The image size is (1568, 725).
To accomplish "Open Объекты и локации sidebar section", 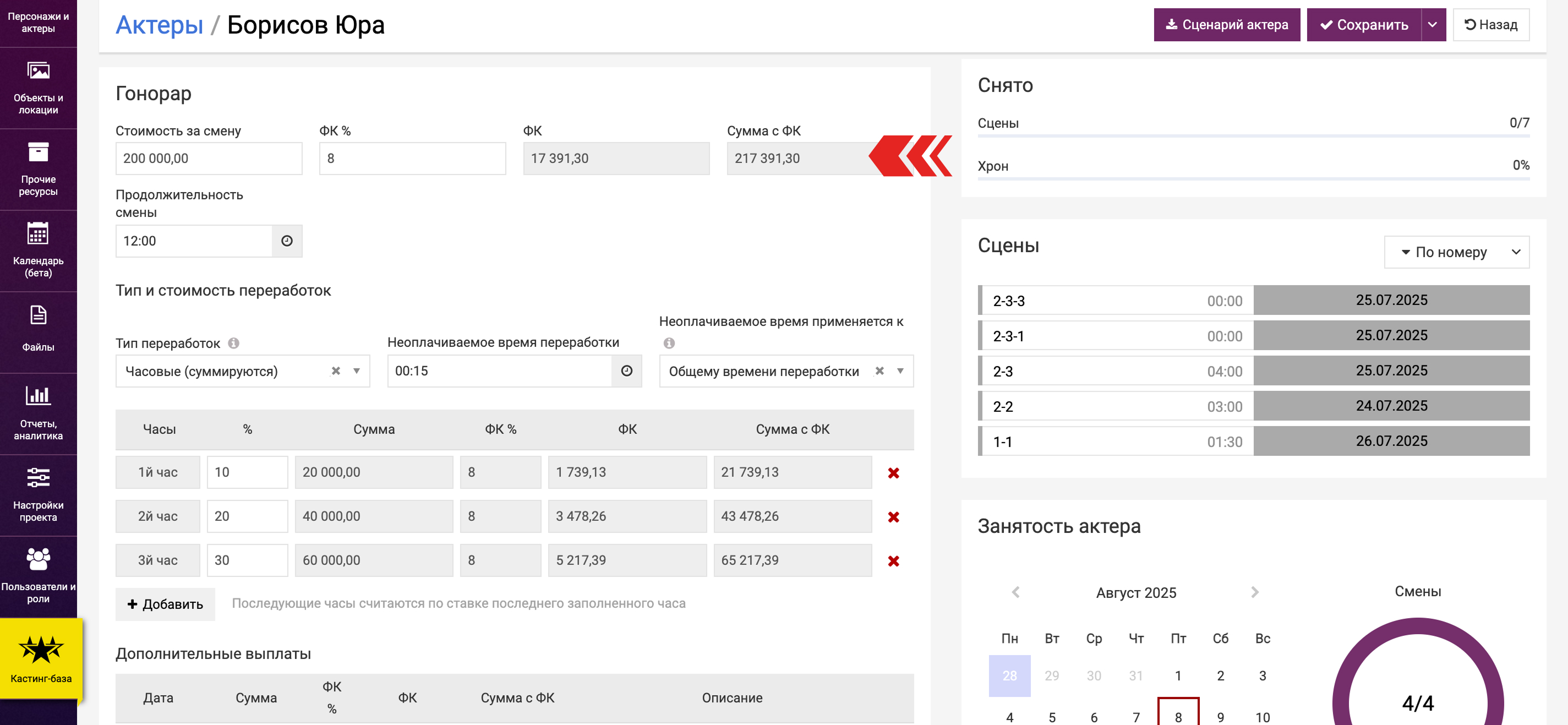I will click(x=39, y=88).
